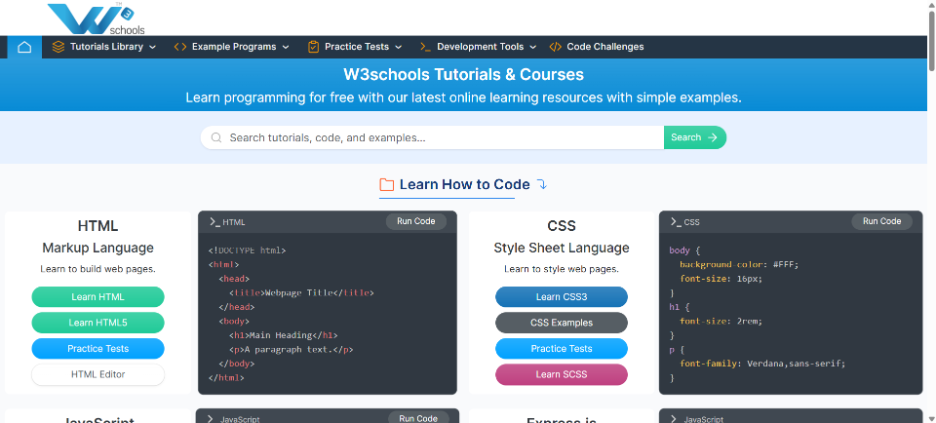This screenshot has width=936, height=423.
Task: Open the HTML Editor button
Action: [98, 375]
